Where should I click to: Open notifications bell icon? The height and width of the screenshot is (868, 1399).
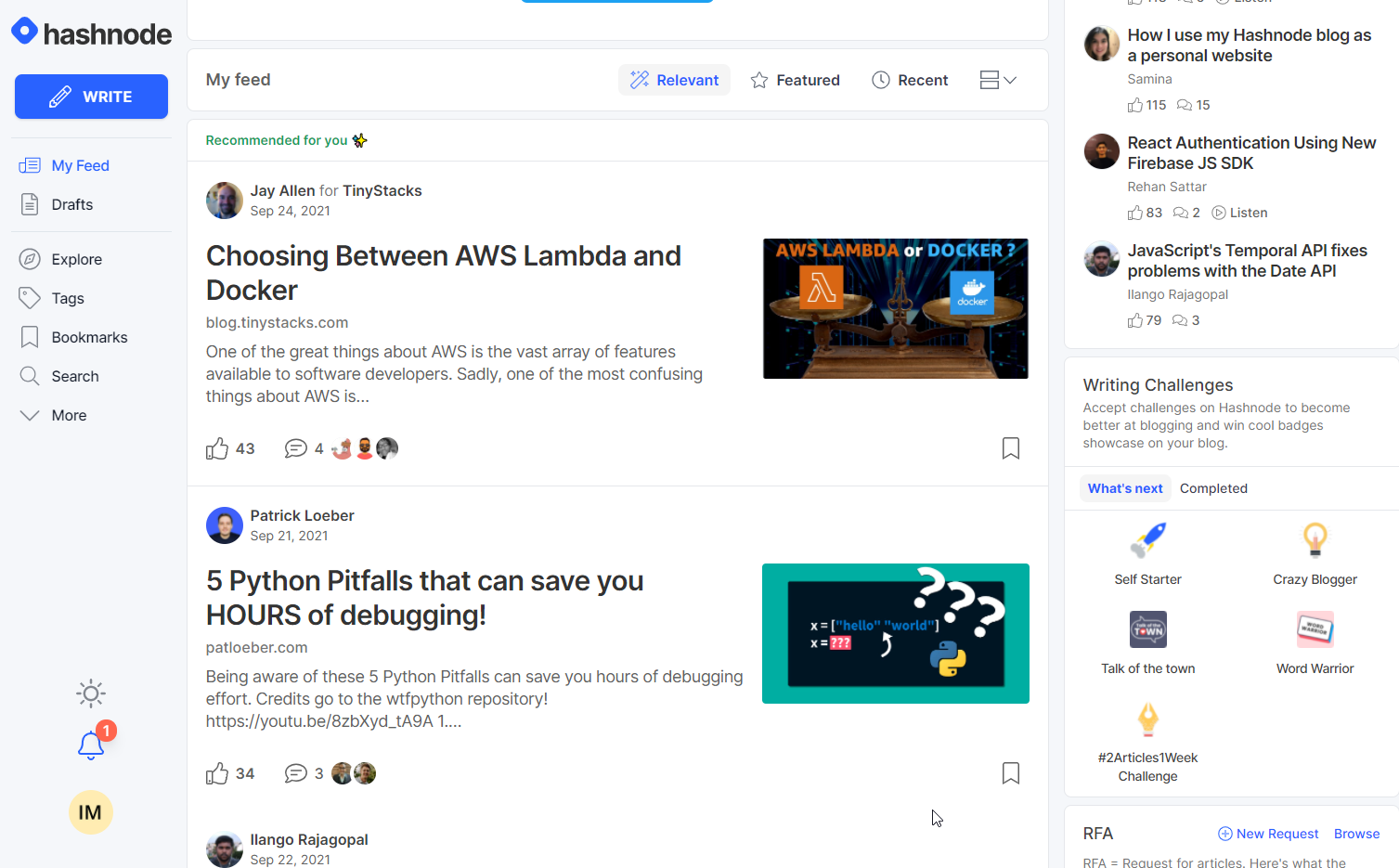[x=91, y=745]
